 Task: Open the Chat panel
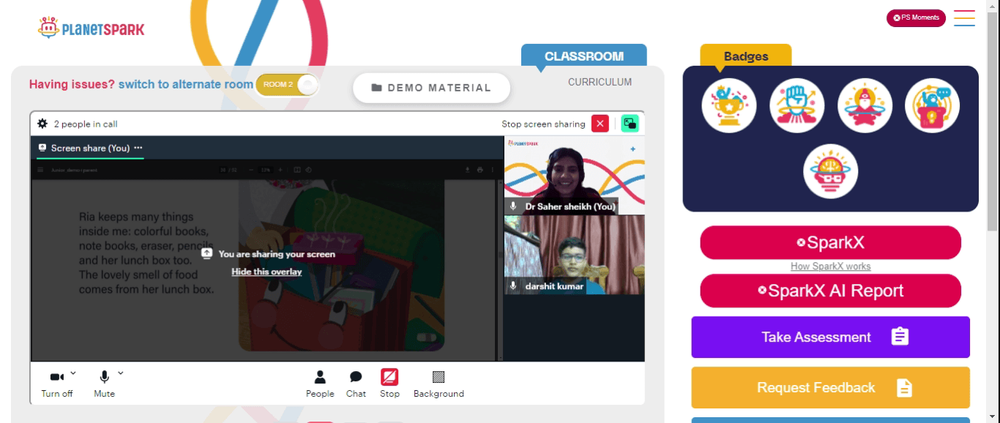point(356,384)
